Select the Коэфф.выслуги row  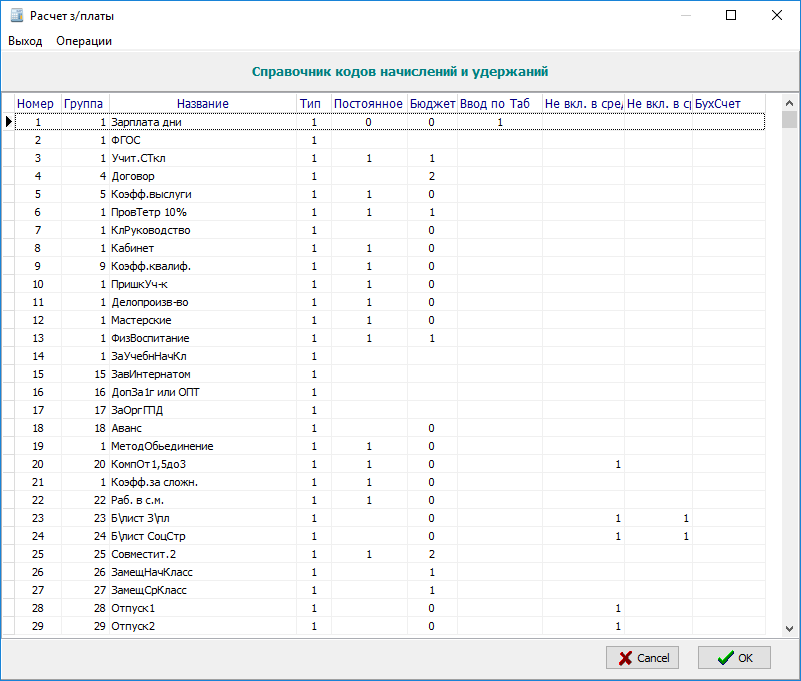tap(151, 194)
